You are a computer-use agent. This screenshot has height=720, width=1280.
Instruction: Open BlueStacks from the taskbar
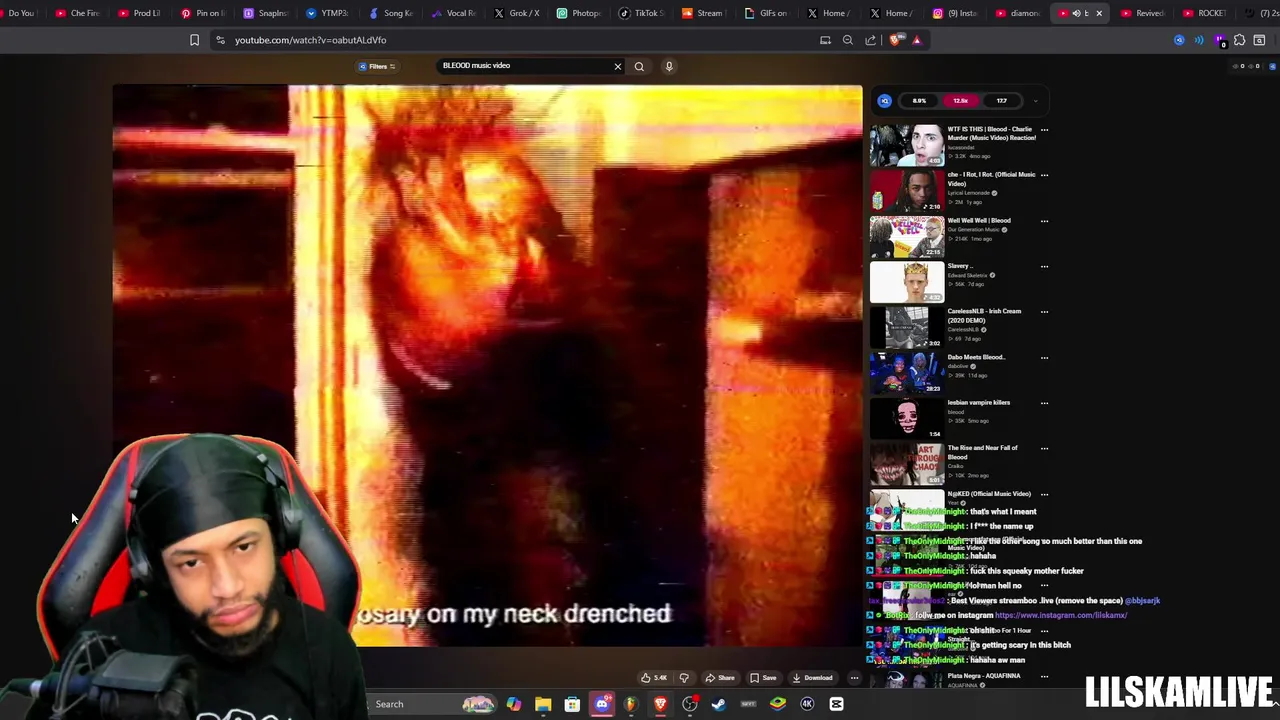click(778, 704)
